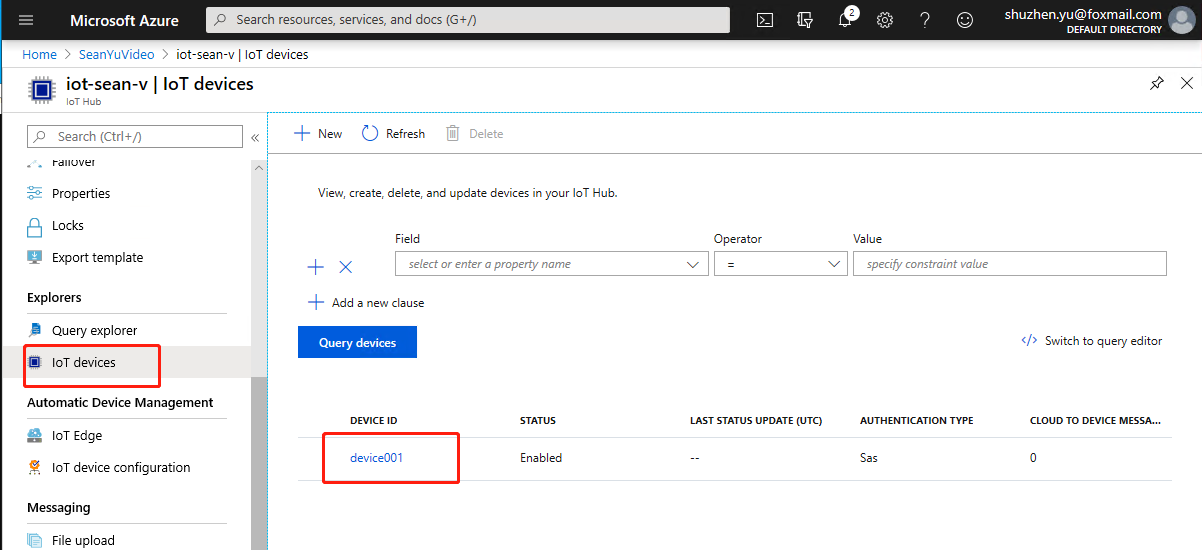The height and width of the screenshot is (550, 1202).
Task: Click the CLOUD TO DEVICE MESSA... header
Action: tap(1097, 421)
